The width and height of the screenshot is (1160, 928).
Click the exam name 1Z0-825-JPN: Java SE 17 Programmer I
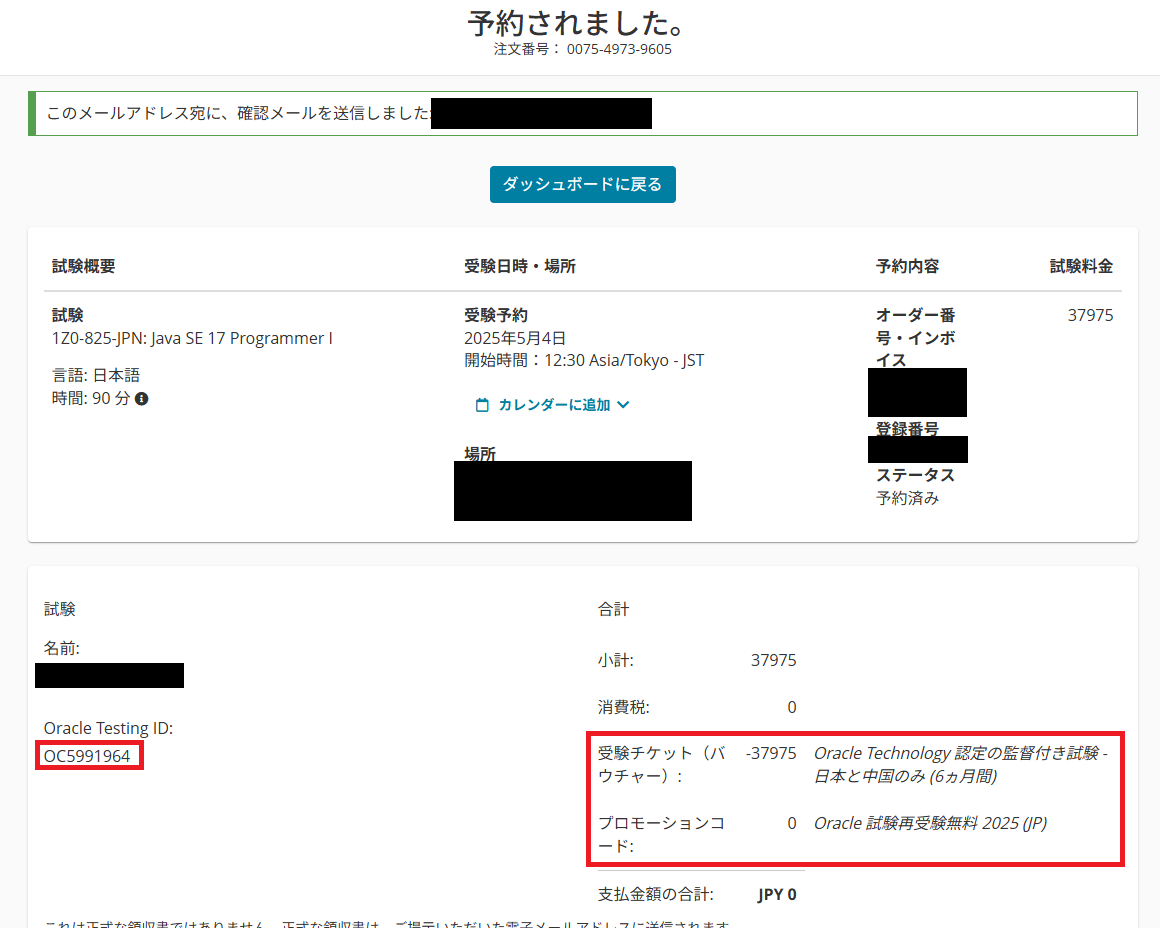(x=192, y=338)
